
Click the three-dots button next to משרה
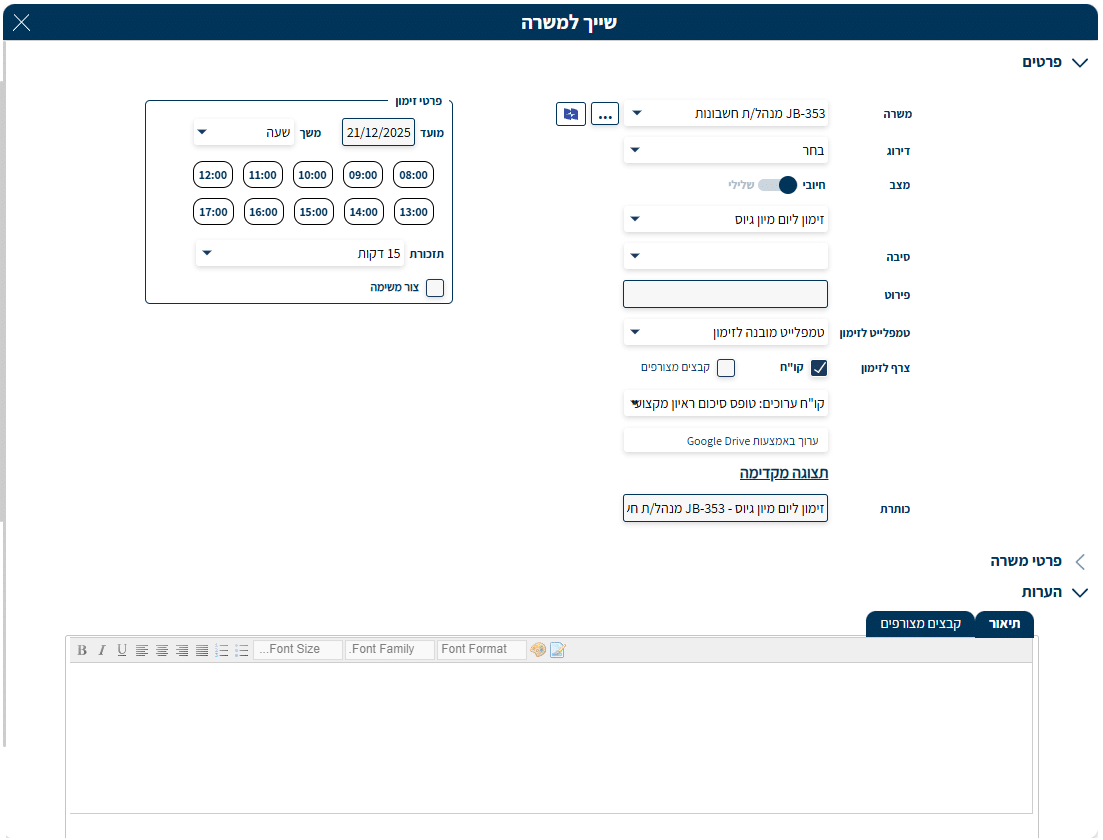[x=605, y=114]
